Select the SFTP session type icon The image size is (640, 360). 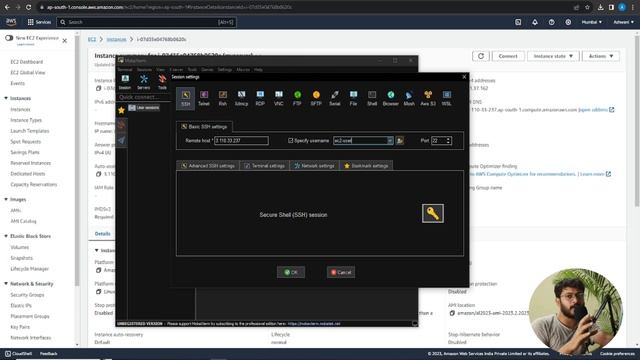pyautogui.click(x=316, y=98)
